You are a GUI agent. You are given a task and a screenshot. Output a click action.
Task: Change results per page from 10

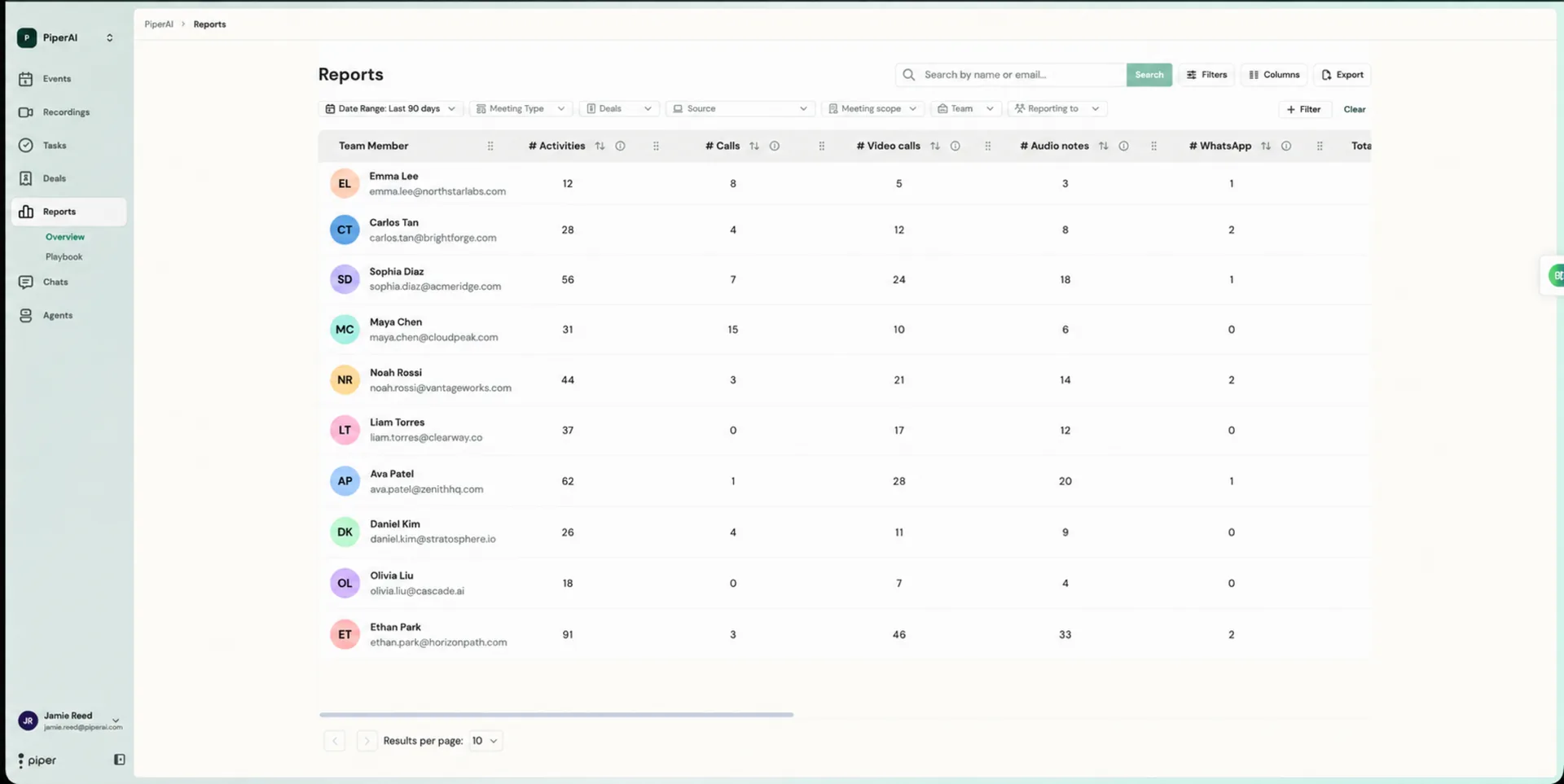pyautogui.click(x=485, y=741)
